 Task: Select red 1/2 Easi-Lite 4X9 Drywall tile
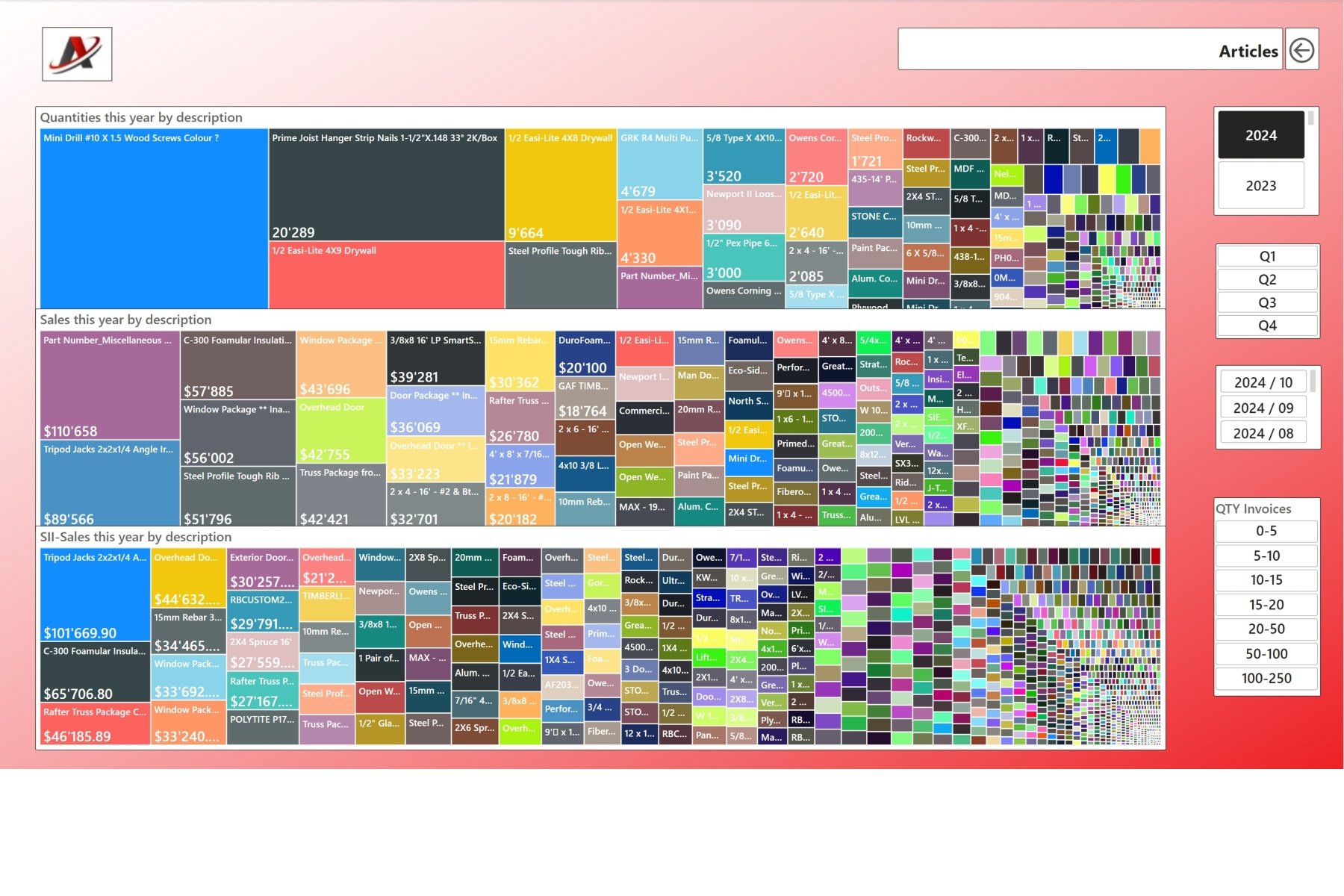tap(387, 275)
